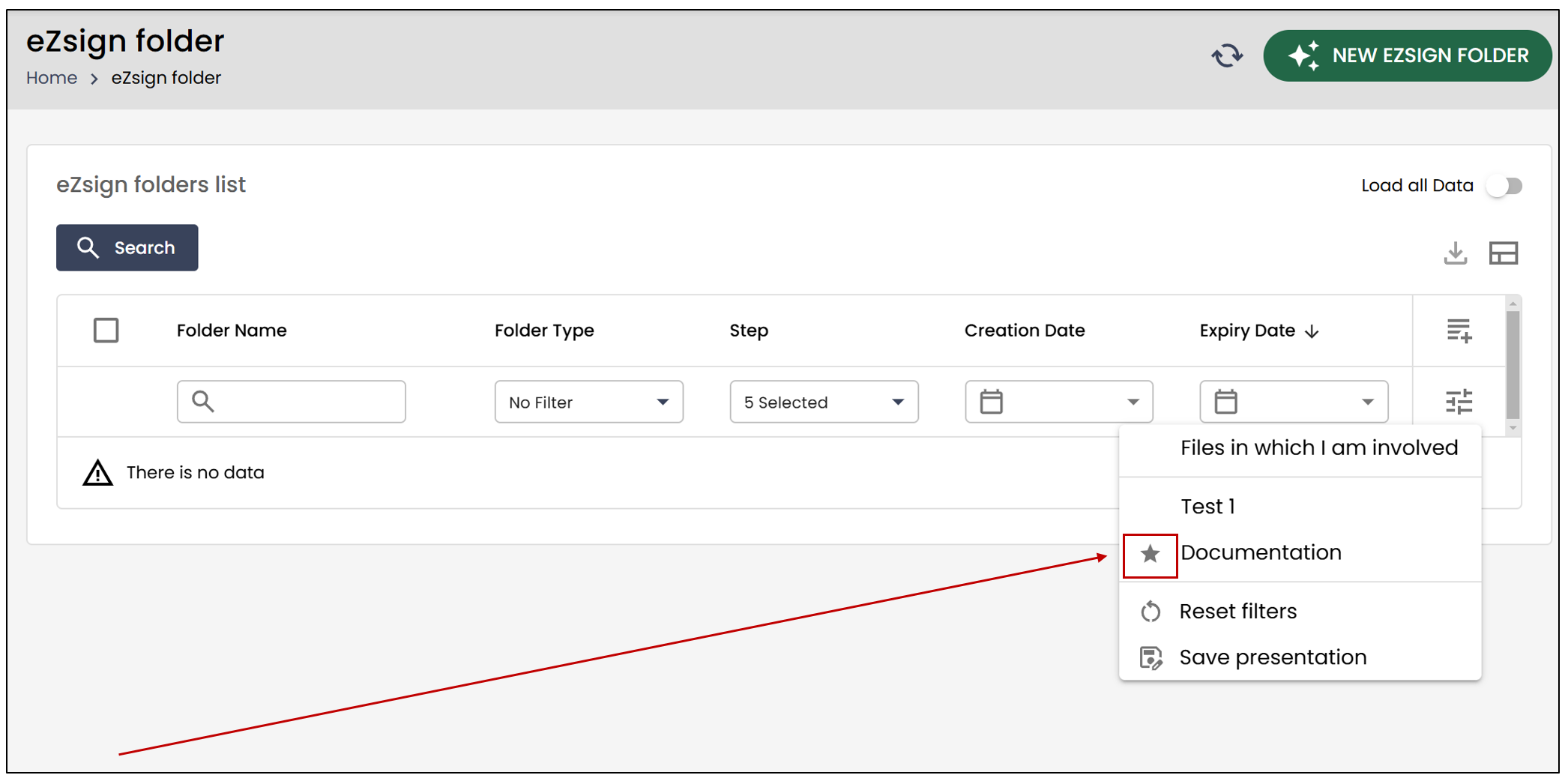
Task: Click the add column icon
Action: coord(1459,331)
